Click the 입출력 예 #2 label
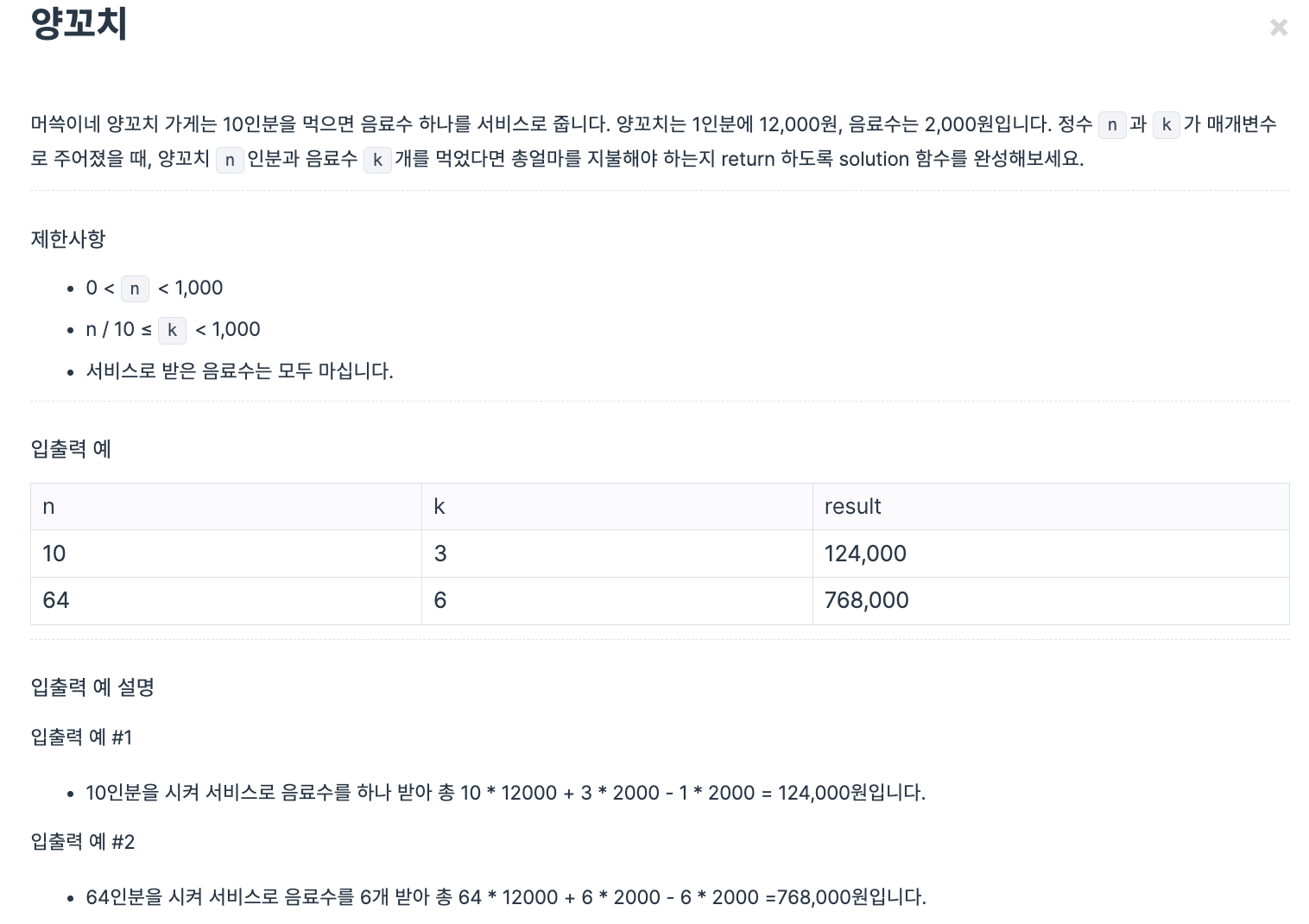The image size is (1309, 924). click(83, 842)
